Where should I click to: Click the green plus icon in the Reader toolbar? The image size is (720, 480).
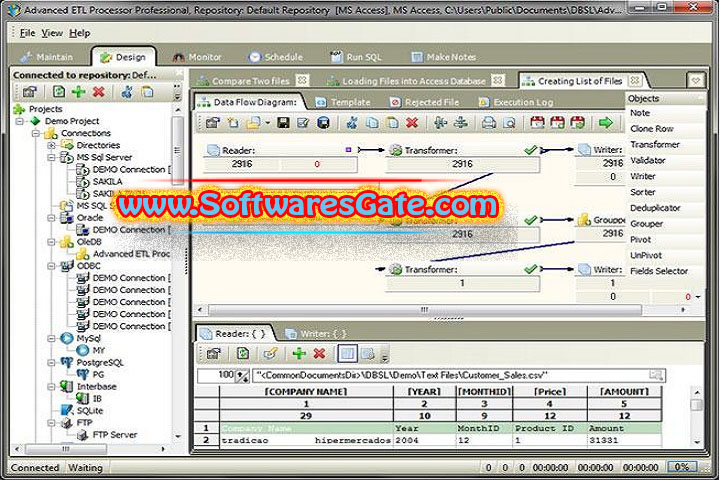click(x=299, y=353)
